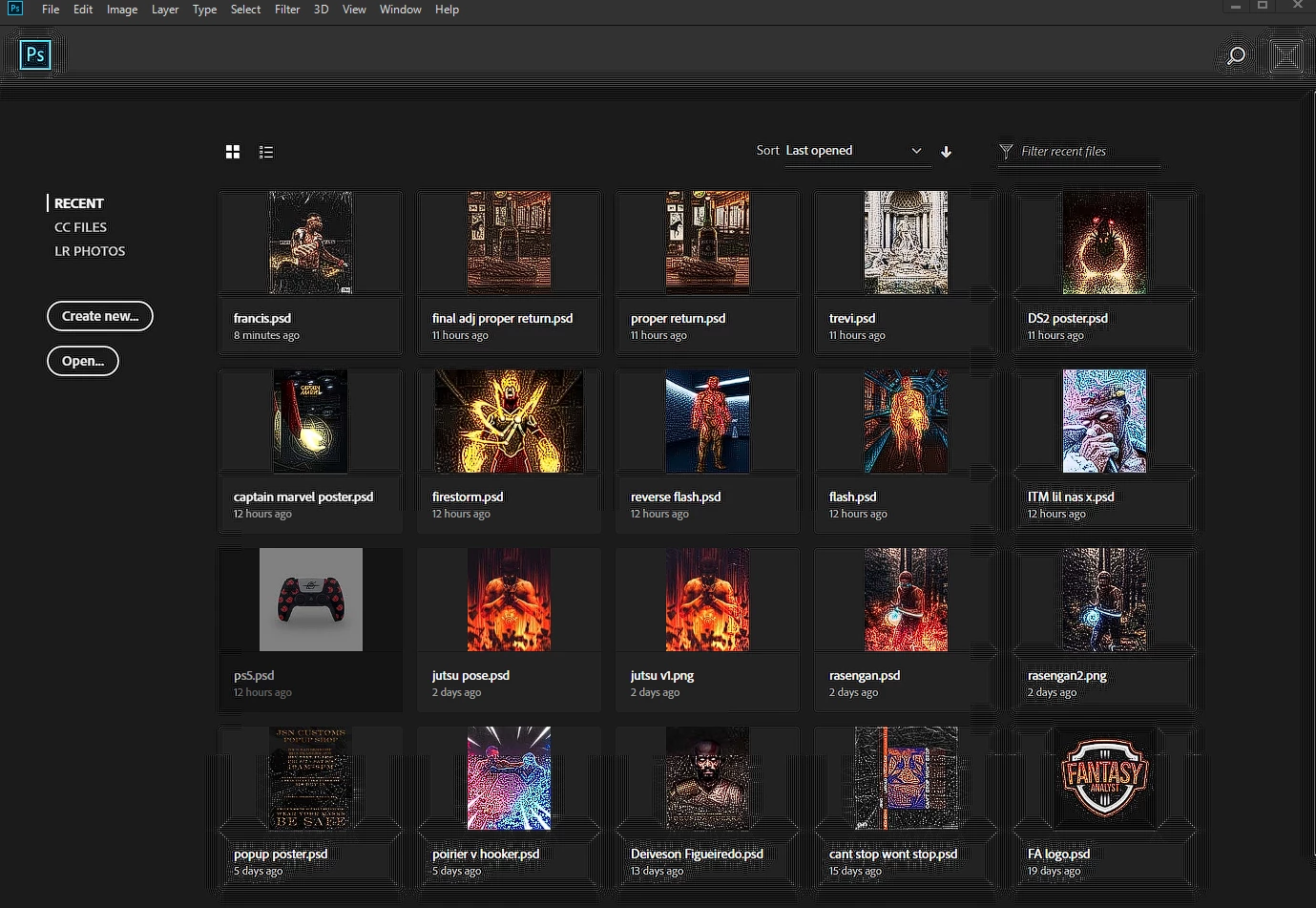This screenshot has height=908, width=1316.
Task: Open DS2 poster.psd thumbnail
Action: pyautogui.click(x=1104, y=243)
